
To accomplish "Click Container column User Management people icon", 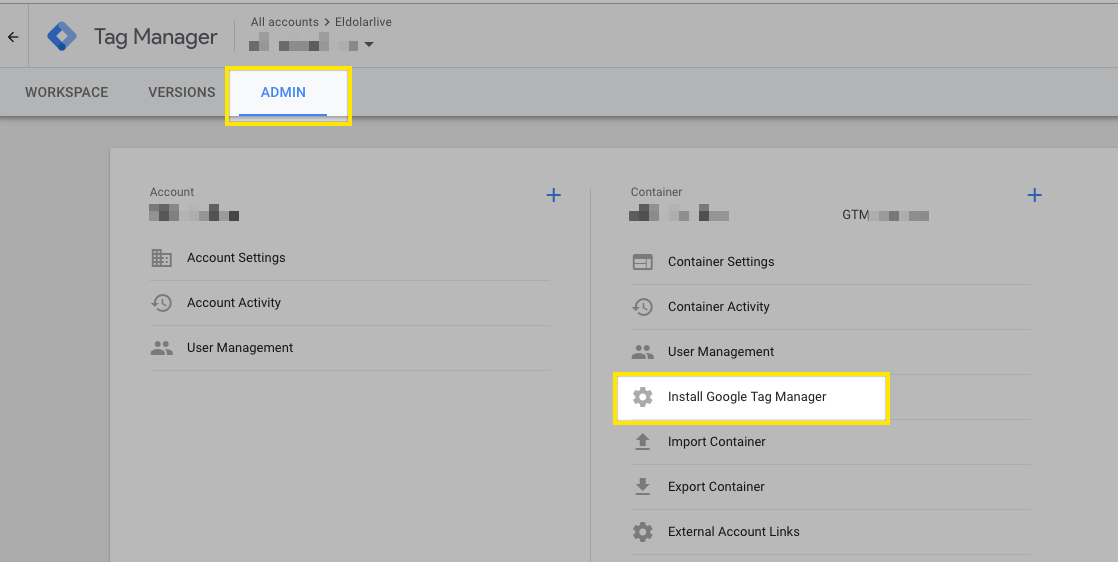I will tap(642, 352).
